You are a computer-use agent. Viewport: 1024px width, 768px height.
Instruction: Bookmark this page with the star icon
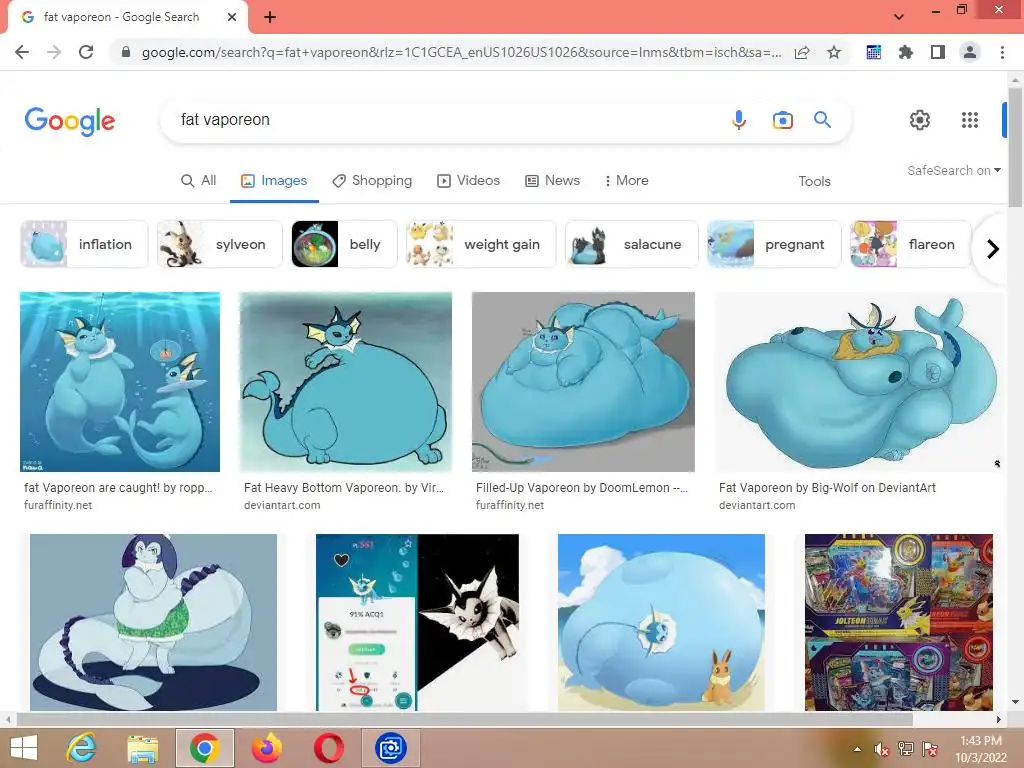click(834, 52)
